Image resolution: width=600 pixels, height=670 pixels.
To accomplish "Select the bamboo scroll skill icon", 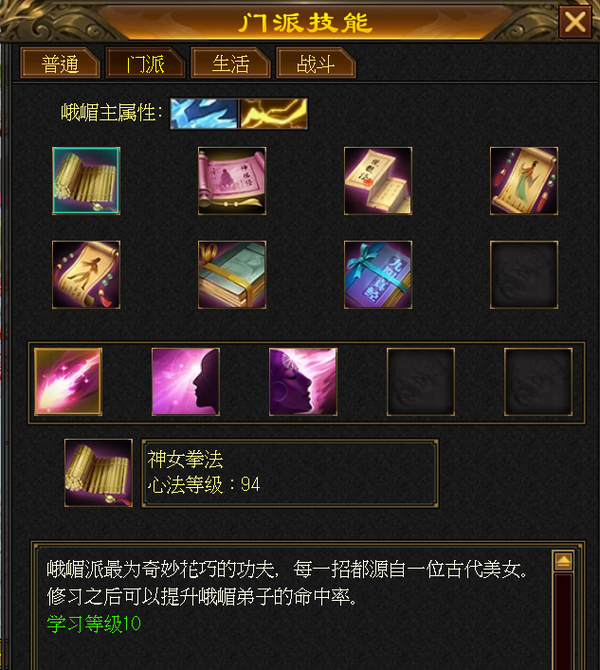I will (x=86, y=181).
